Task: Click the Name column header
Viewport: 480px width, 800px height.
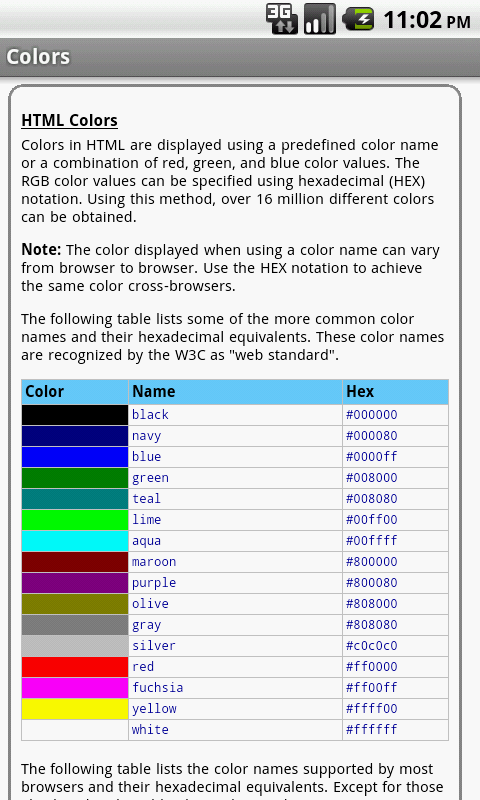Action: [x=235, y=392]
